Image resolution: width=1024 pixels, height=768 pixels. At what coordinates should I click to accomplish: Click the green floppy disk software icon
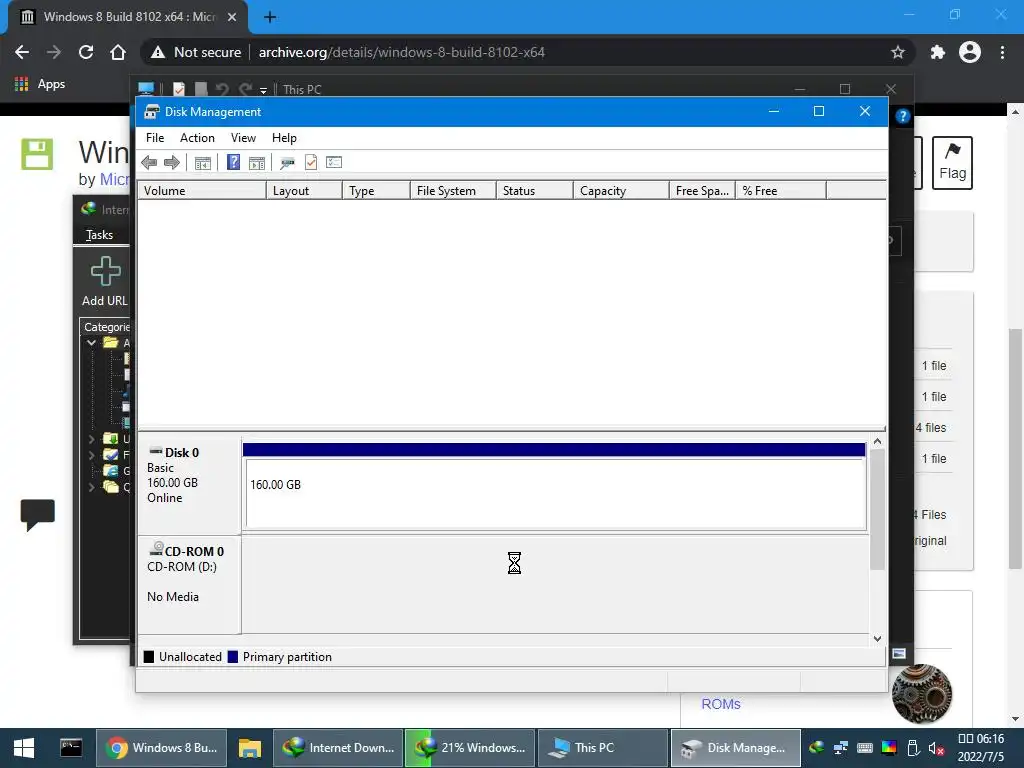click(x=37, y=154)
